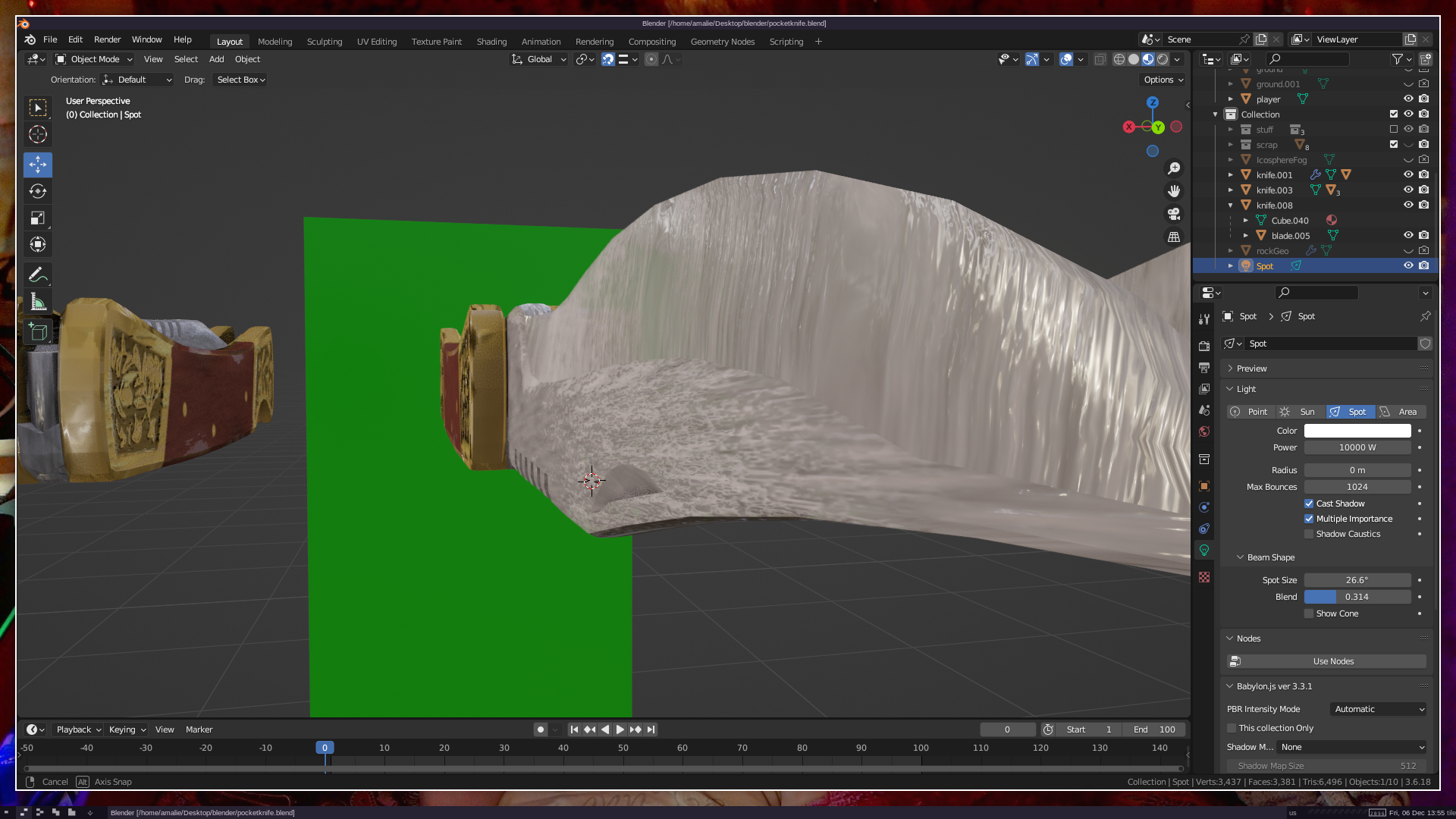
Task: Open the World properties tab
Action: point(1204,431)
